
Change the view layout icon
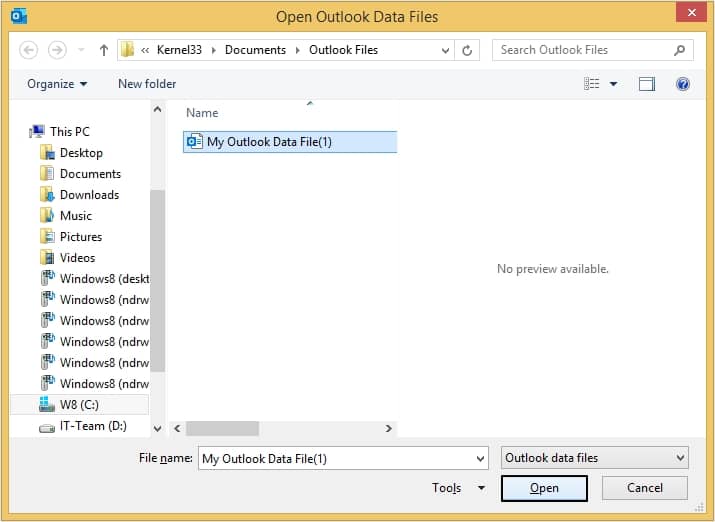click(591, 83)
